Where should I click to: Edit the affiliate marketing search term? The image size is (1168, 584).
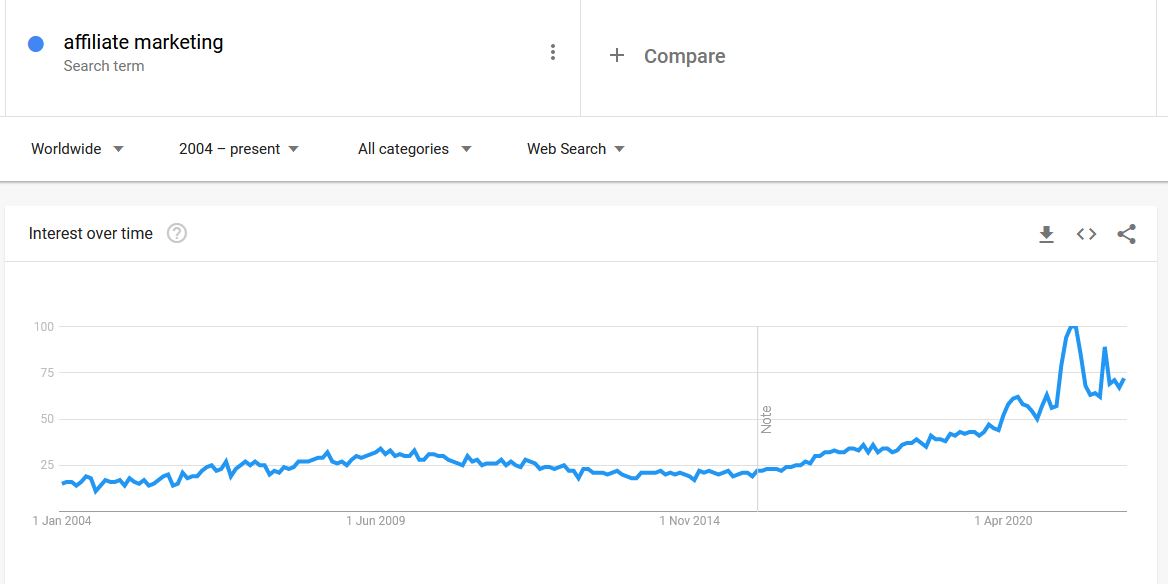tap(143, 42)
